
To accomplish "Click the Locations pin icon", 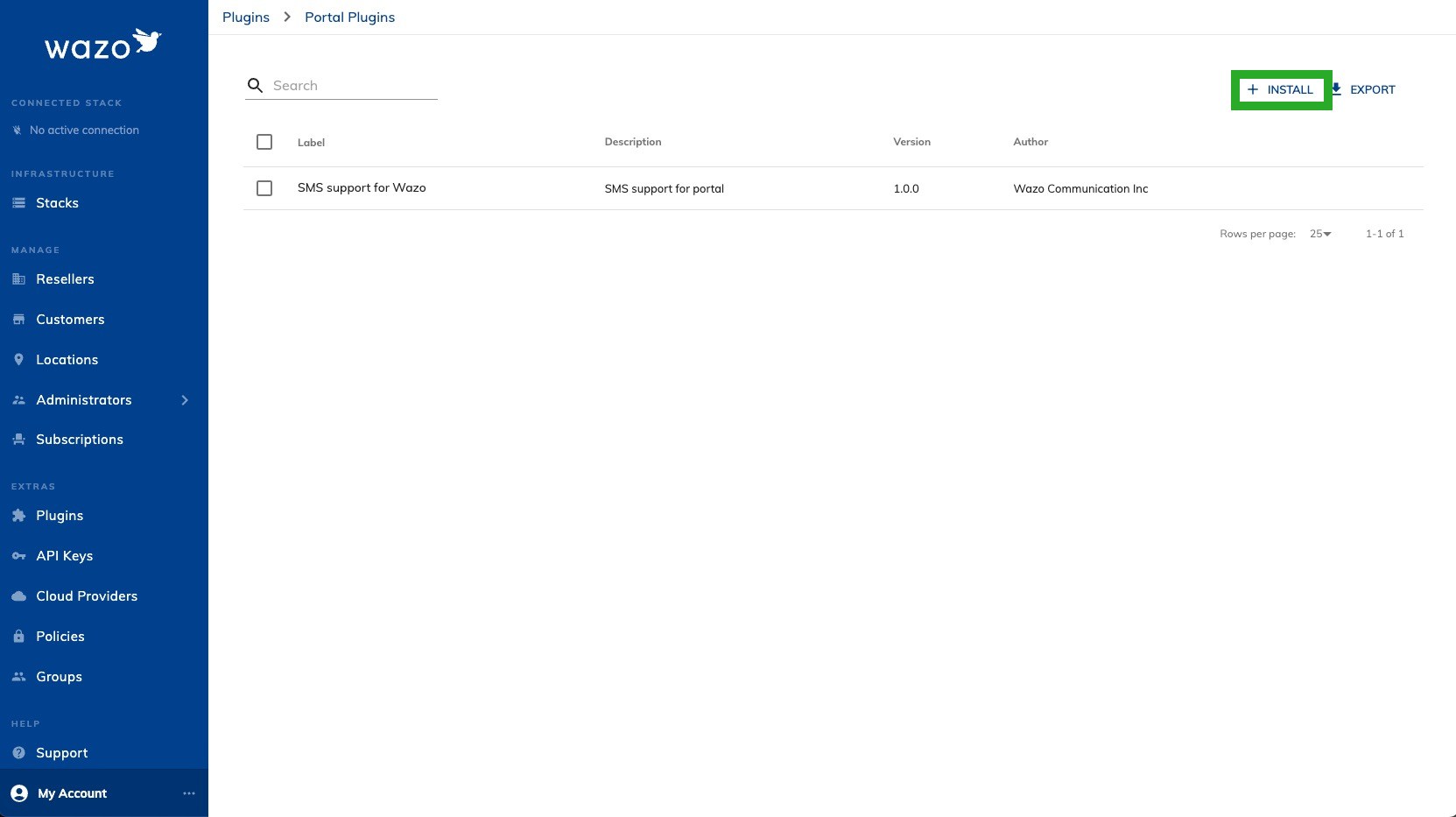I will (x=18, y=360).
